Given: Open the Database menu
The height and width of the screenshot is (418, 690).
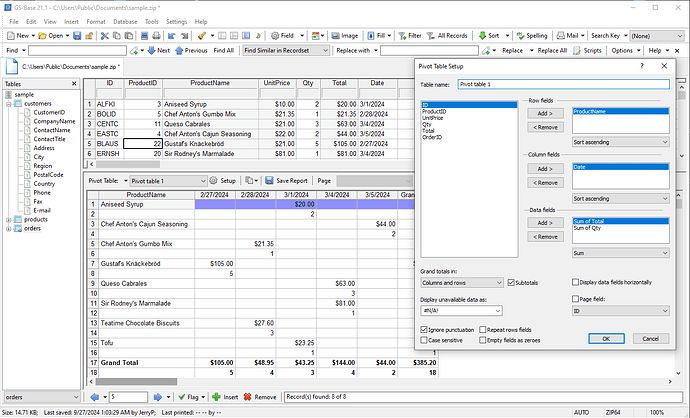Looking at the screenshot, I should click(125, 22).
